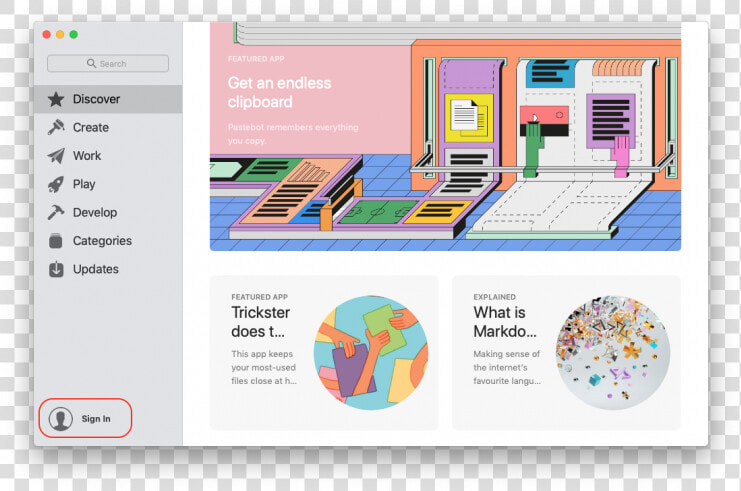Open the 'Get an endless clipboard' headline
This screenshot has width=741, height=491.
pyautogui.click(x=279, y=92)
